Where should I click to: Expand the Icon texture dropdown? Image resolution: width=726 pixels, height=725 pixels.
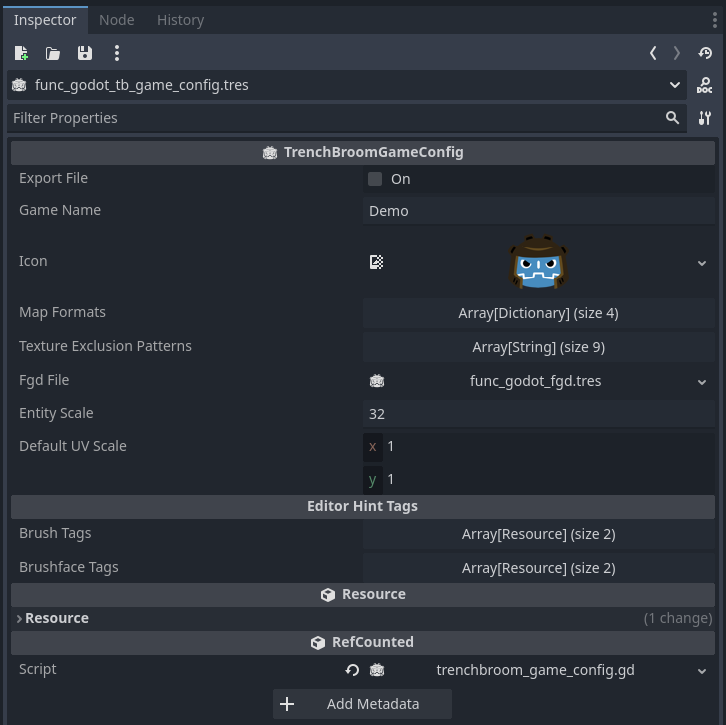click(701, 263)
